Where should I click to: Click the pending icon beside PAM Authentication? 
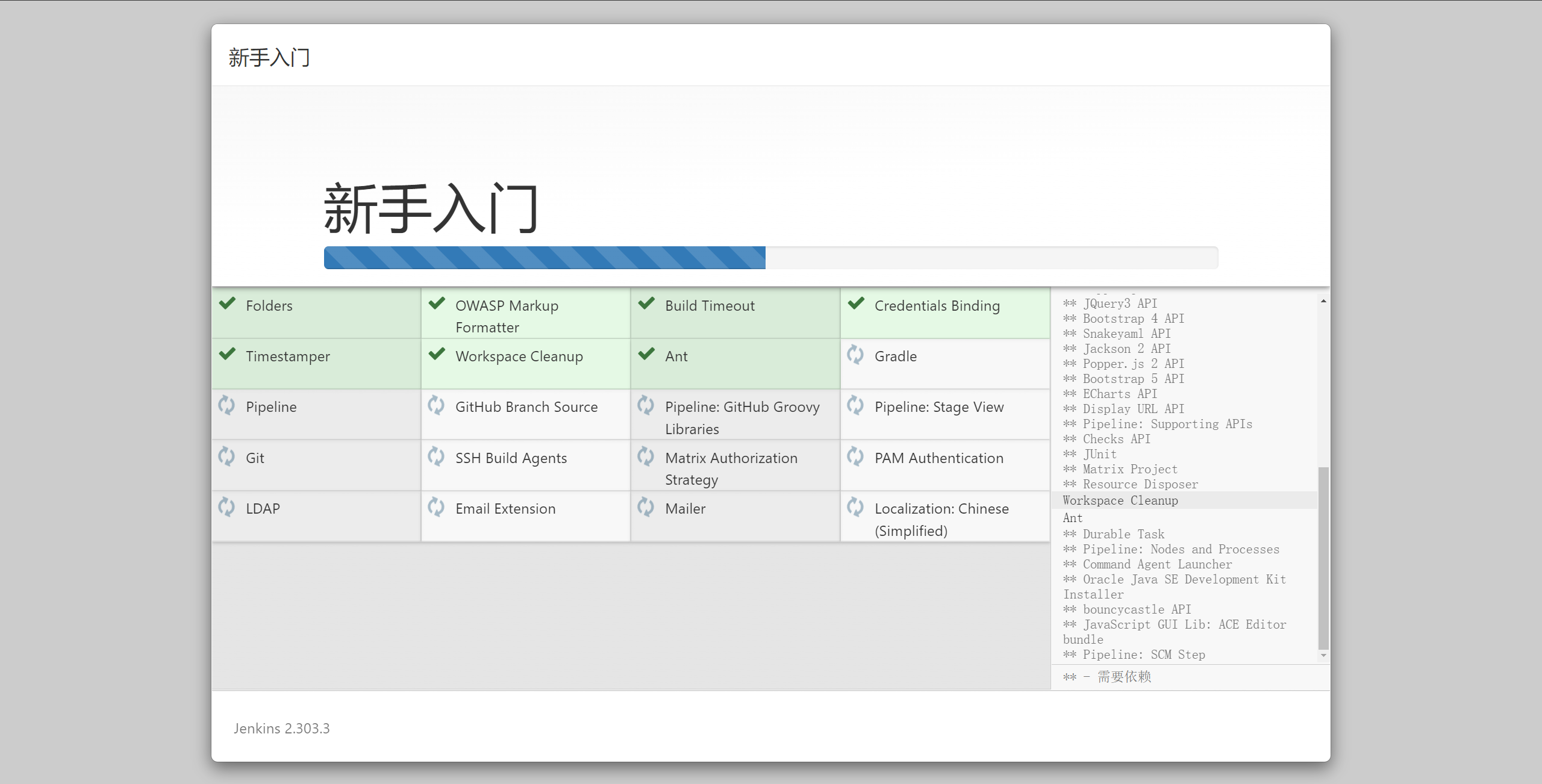(855, 456)
